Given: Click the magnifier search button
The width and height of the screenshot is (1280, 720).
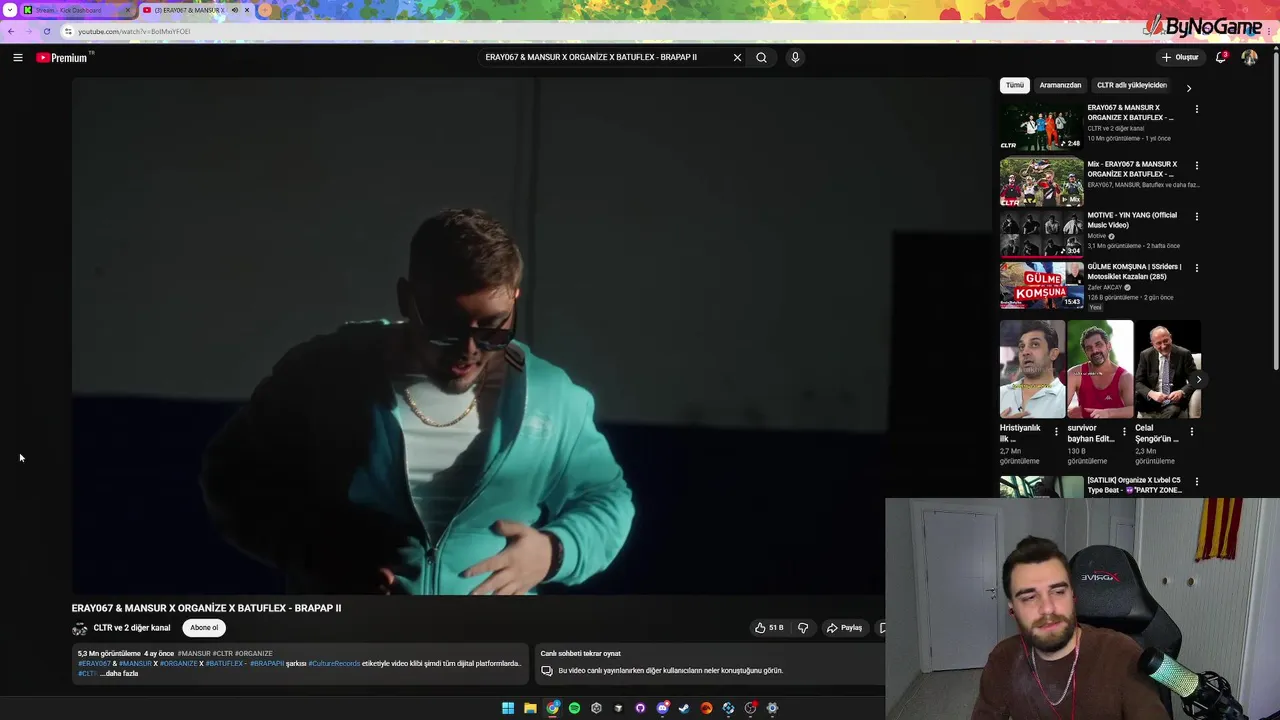Looking at the screenshot, I should point(761,58).
